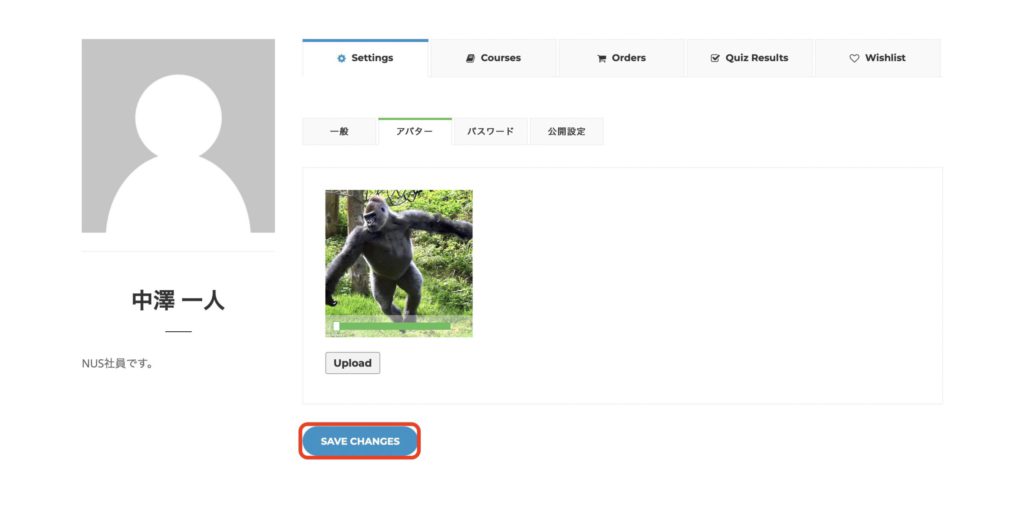Open the パスワード sub-tab
The image size is (1024, 525).
(x=490, y=131)
